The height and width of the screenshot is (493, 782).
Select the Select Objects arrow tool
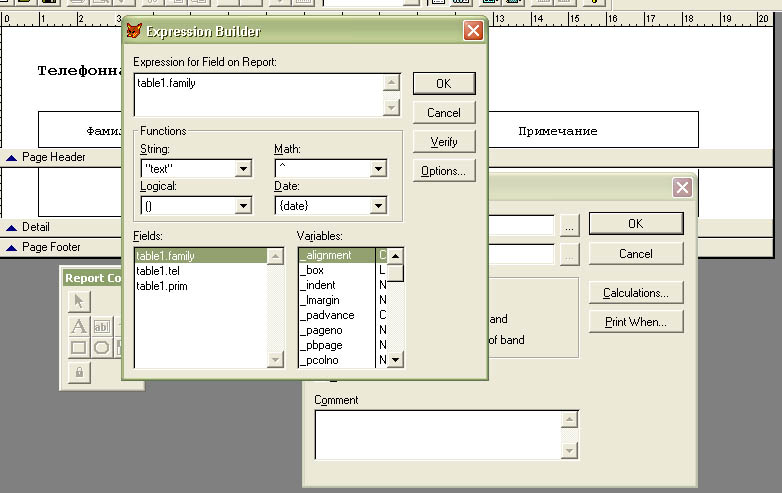pos(79,301)
